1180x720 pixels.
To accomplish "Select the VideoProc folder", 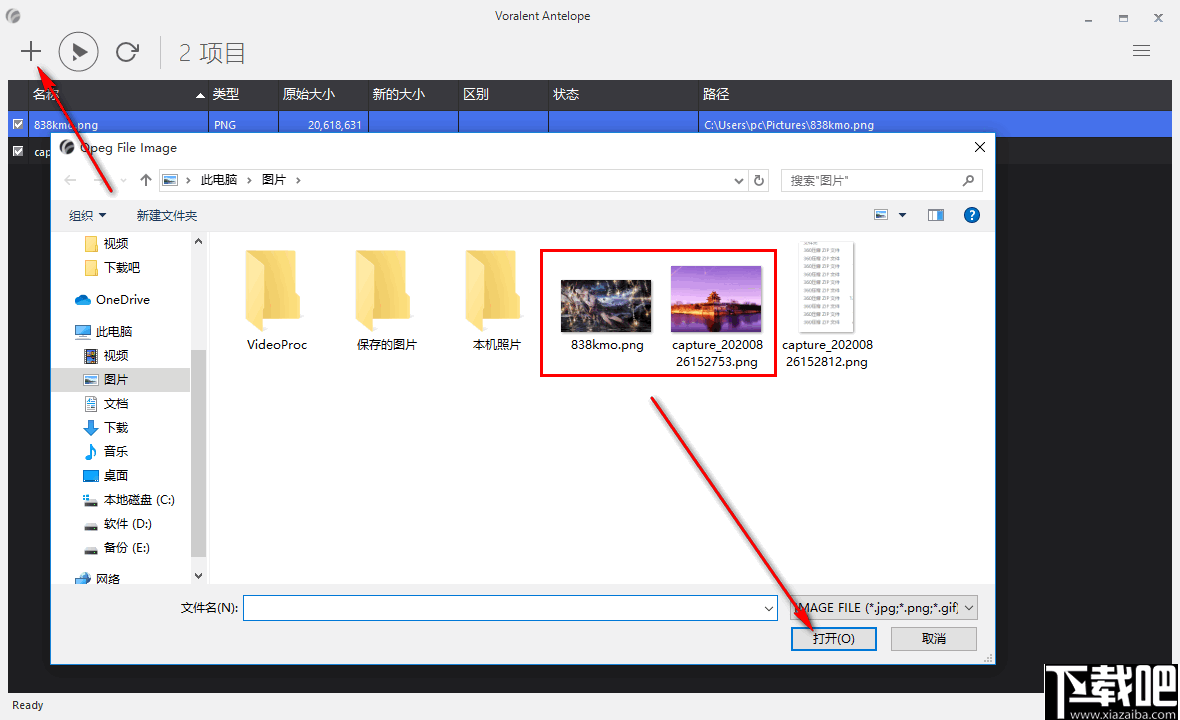I will pyautogui.click(x=276, y=300).
